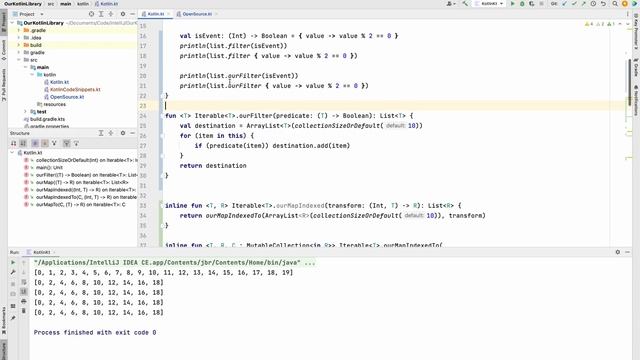The image size is (640, 360).
Task: Click the java path link in console
Action: point(167,262)
